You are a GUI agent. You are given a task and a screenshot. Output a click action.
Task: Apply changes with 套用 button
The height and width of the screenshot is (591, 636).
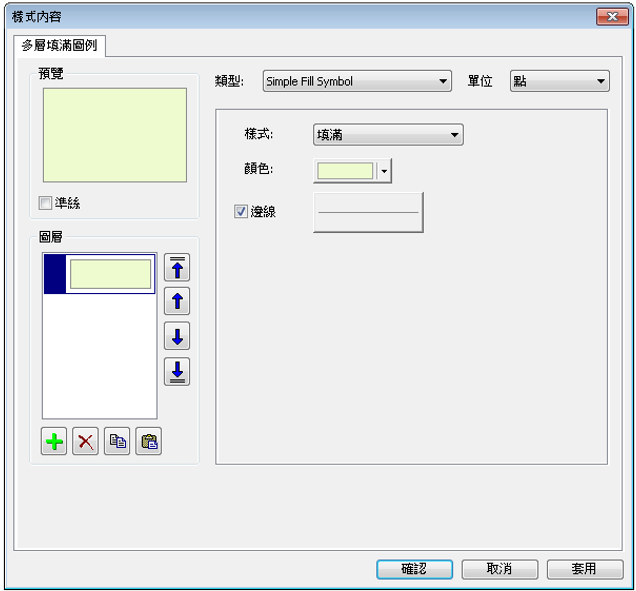[x=585, y=569]
